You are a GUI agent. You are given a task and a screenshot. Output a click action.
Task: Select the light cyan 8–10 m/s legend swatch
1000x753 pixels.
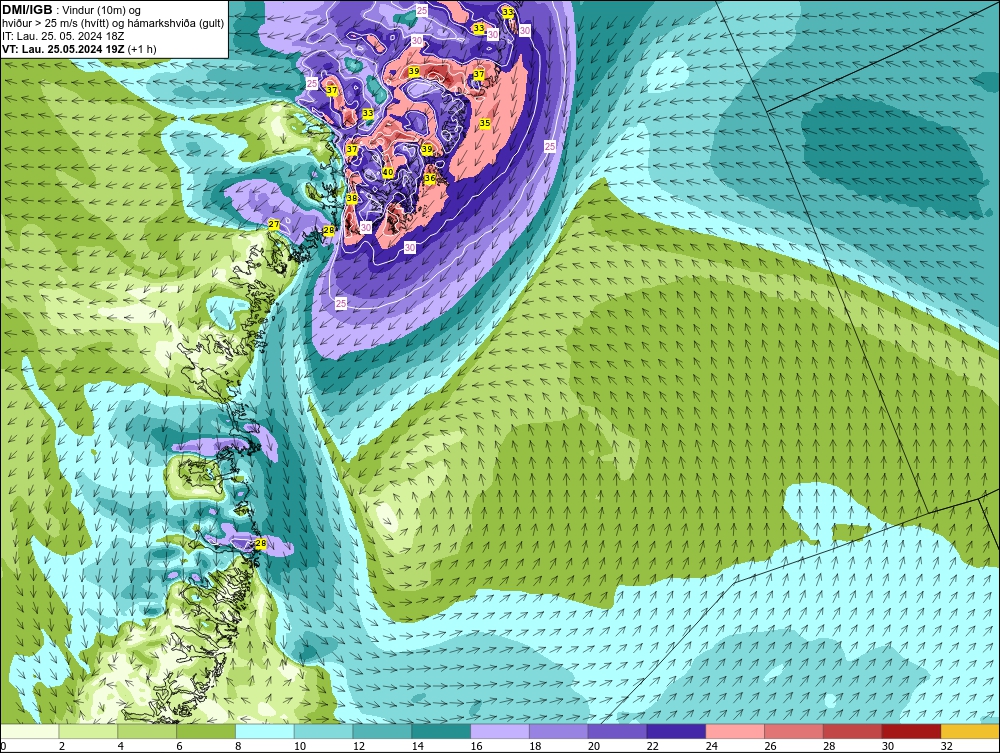coord(265,731)
